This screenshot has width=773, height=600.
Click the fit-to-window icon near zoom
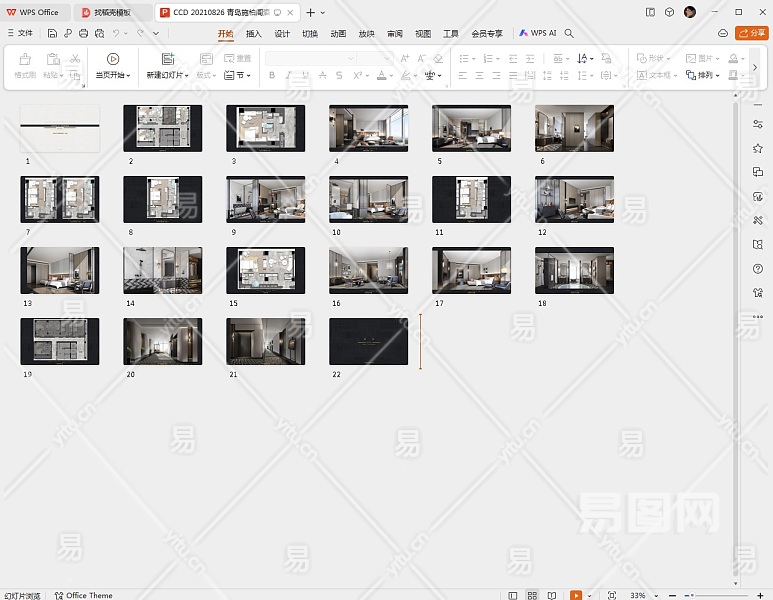click(x=612, y=595)
